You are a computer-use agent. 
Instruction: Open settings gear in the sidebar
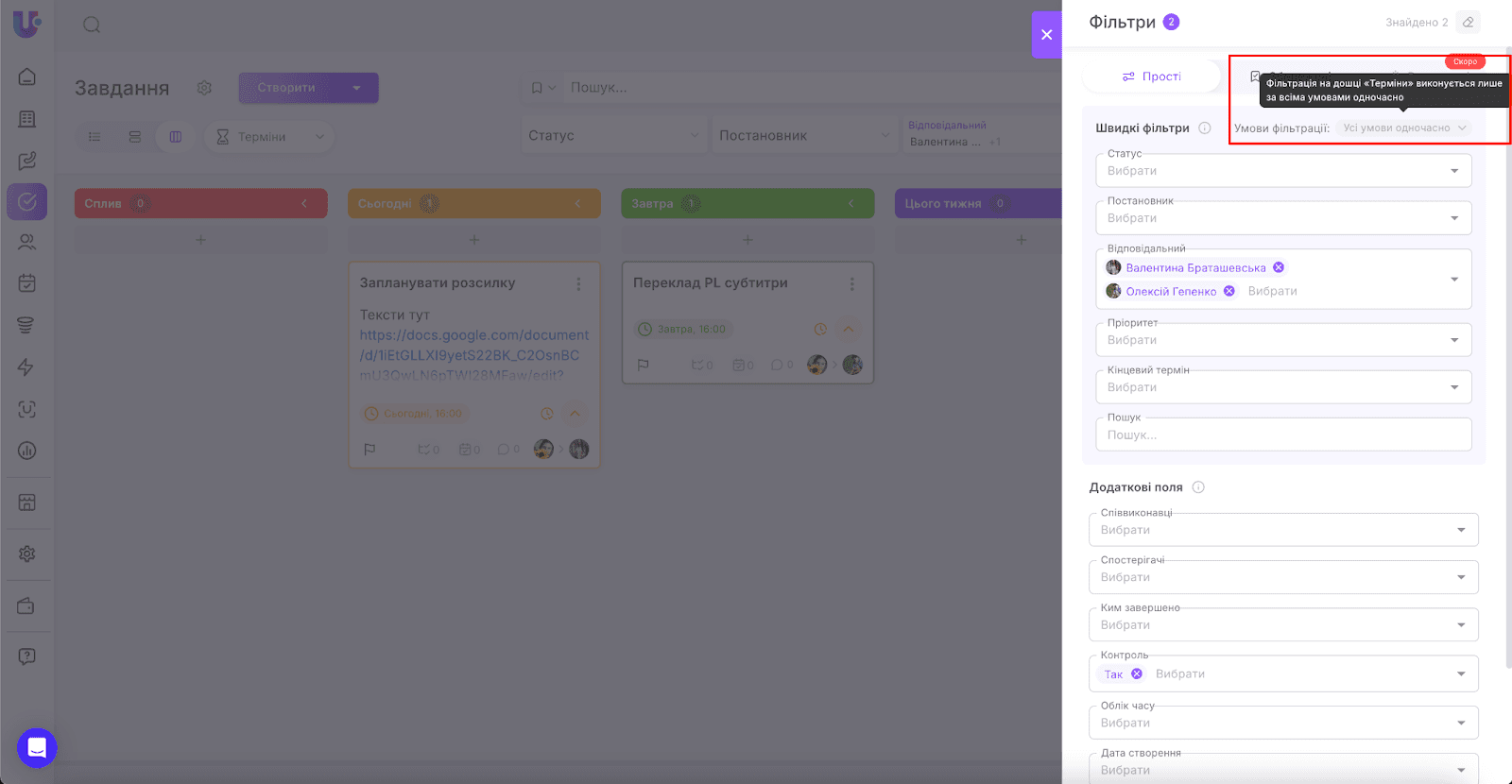pyautogui.click(x=26, y=554)
